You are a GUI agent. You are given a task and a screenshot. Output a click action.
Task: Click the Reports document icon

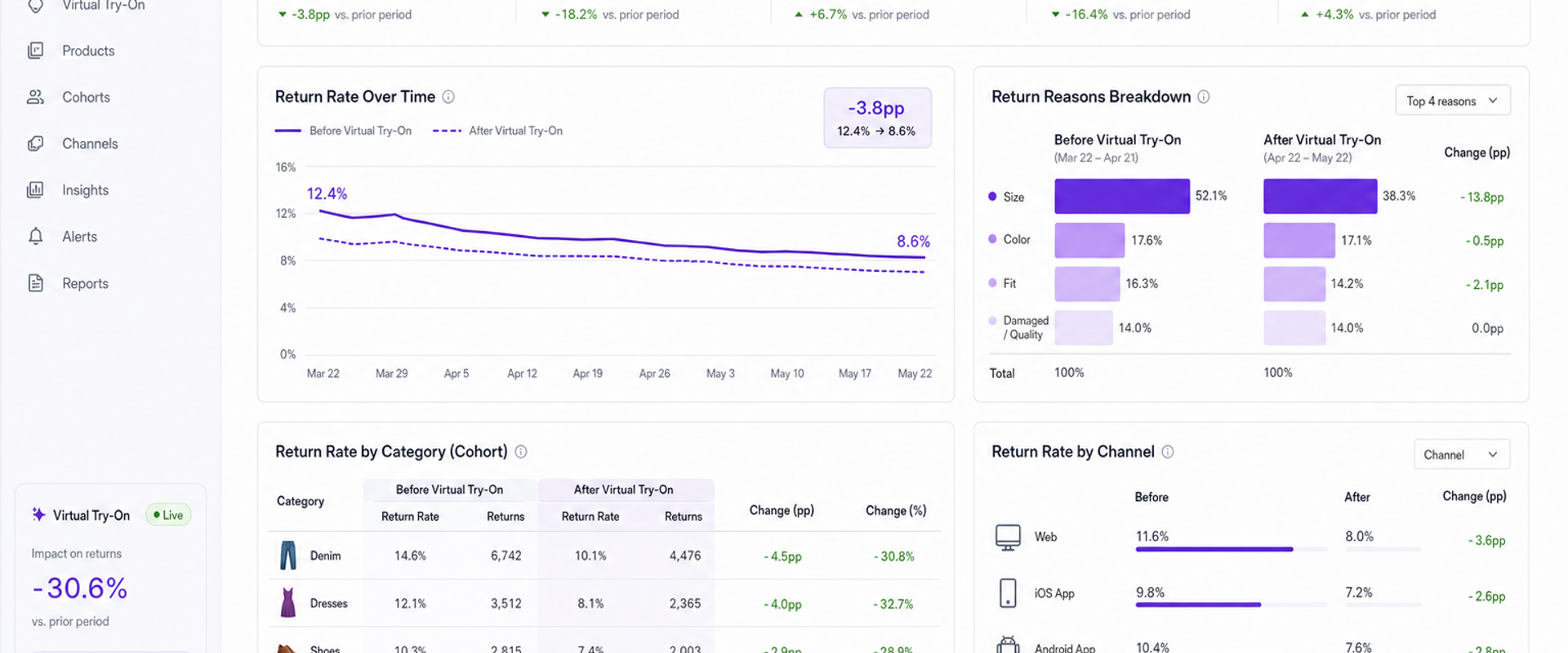(x=35, y=283)
